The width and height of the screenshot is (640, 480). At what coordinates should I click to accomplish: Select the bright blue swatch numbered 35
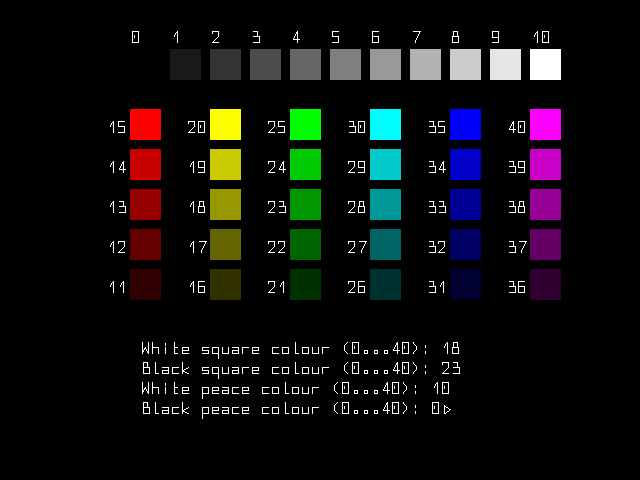[465, 125]
